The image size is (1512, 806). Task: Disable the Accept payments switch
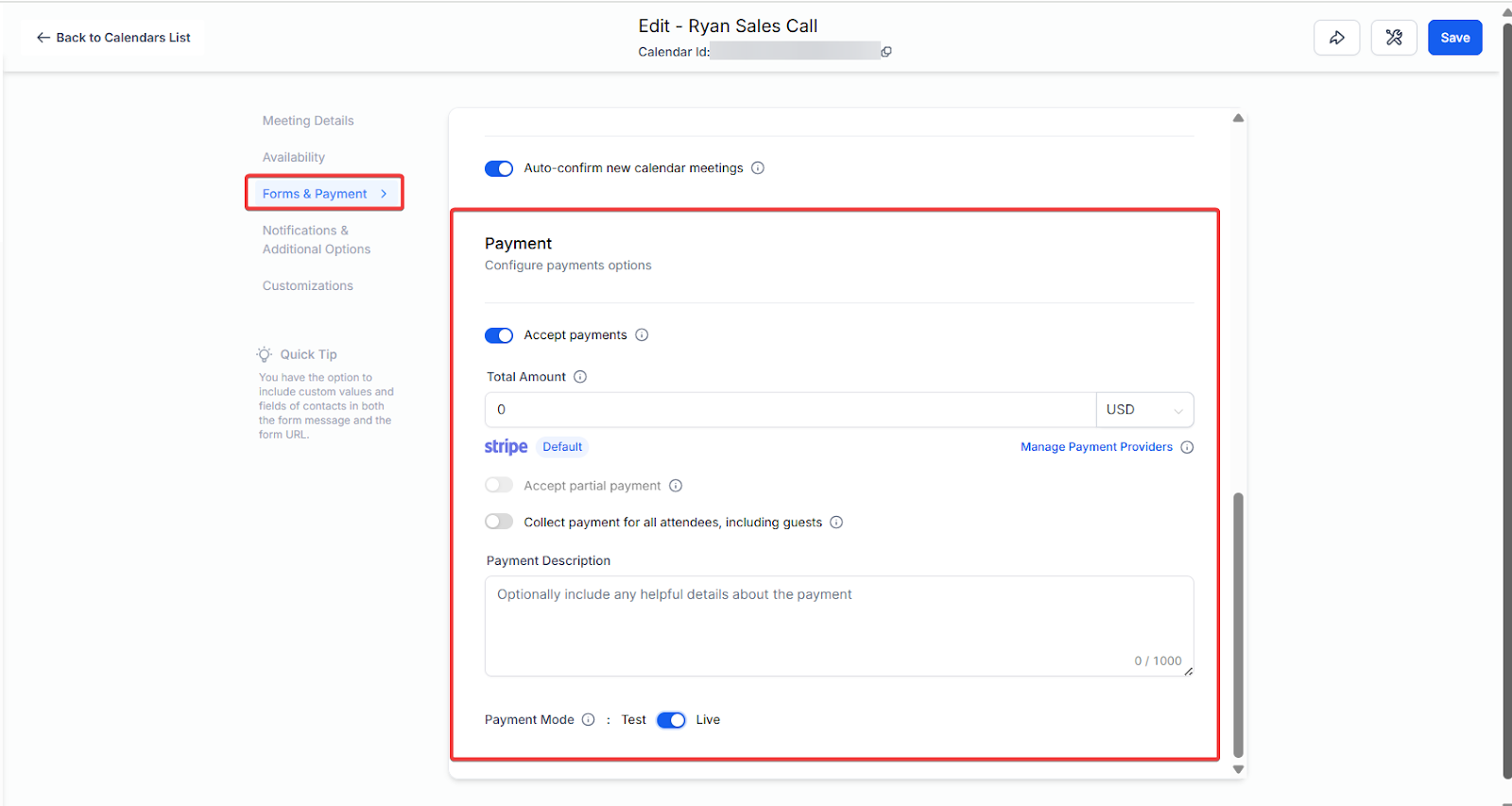pyautogui.click(x=499, y=335)
